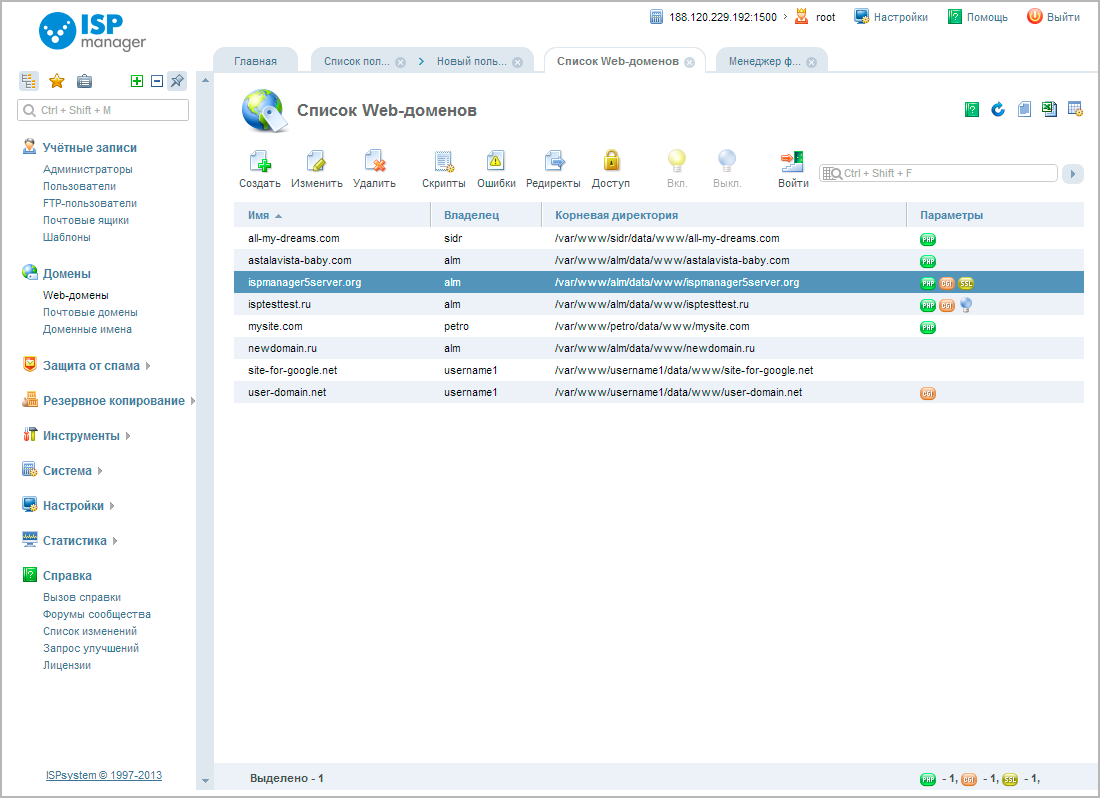
Task: Click the sidebar scroll down arrow
Action: coord(205,780)
